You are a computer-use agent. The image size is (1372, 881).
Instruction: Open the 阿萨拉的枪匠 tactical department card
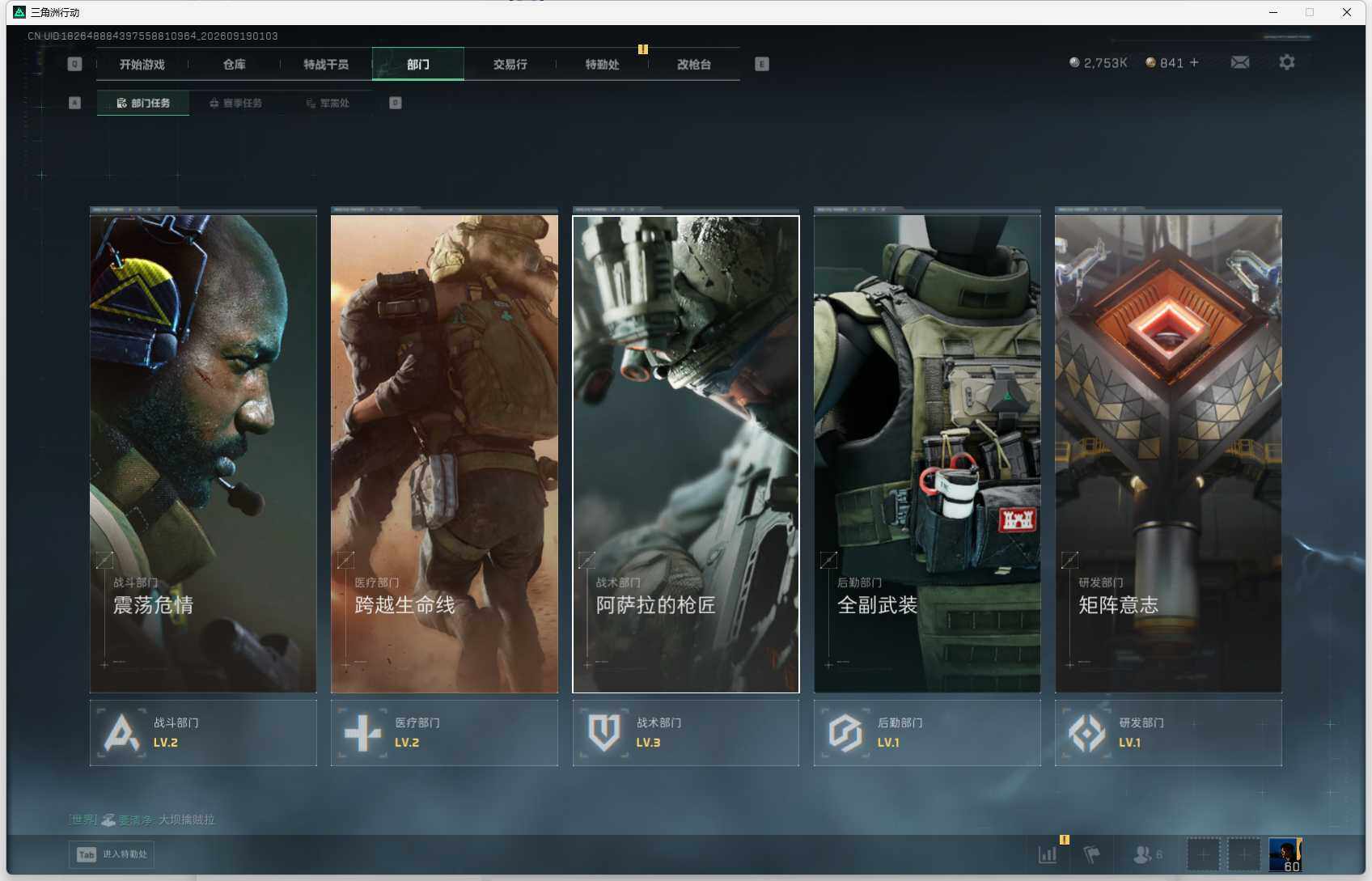[686, 453]
